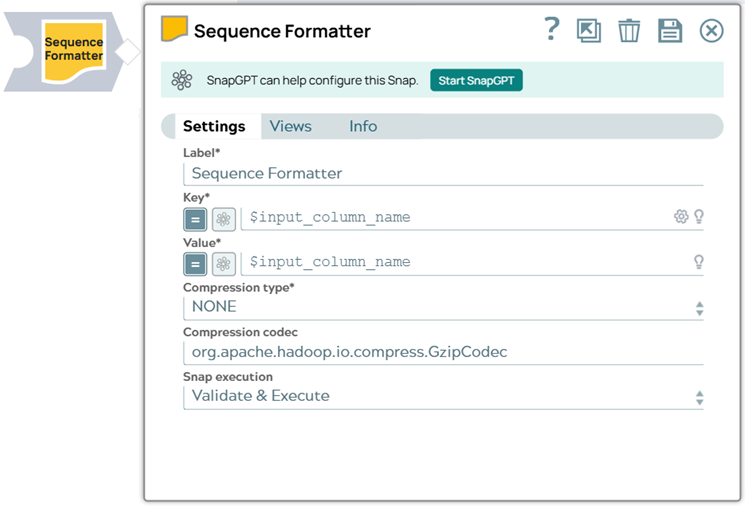745x506 pixels.
Task: Toggle expression mode for Key field
Action: tap(195, 220)
